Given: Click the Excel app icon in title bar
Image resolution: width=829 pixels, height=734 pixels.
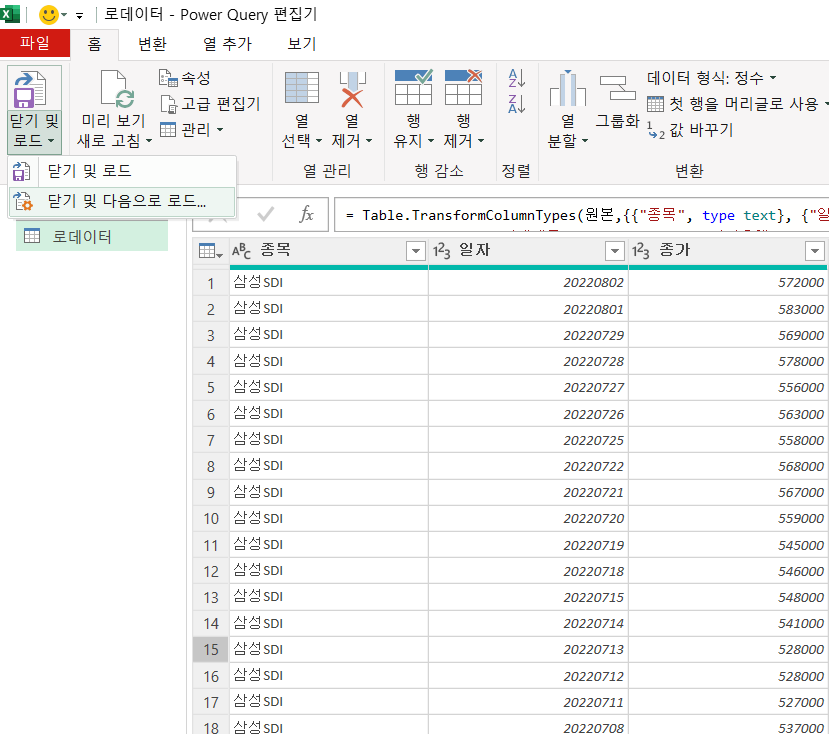Looking at the screenshot, I should (x=10, y=14).
